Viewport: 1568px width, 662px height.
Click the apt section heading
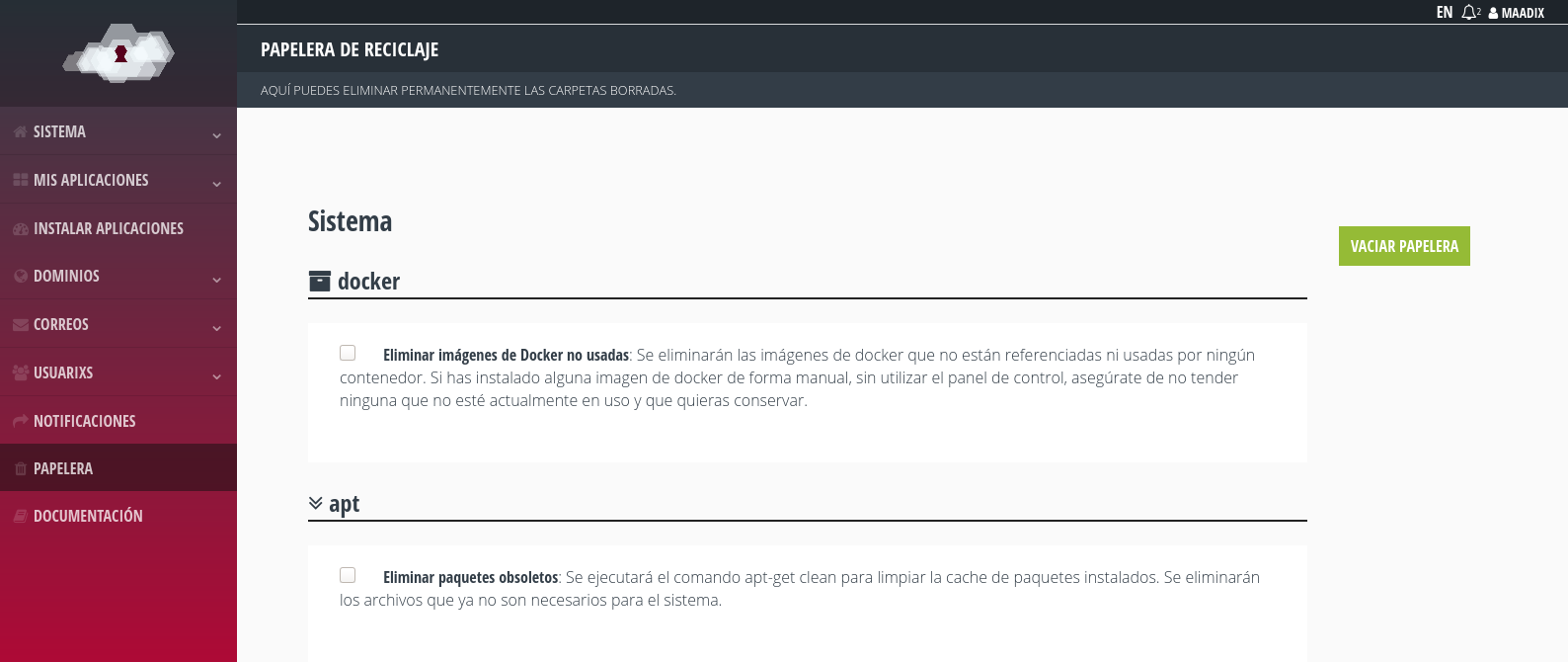(x=344, y=504)
